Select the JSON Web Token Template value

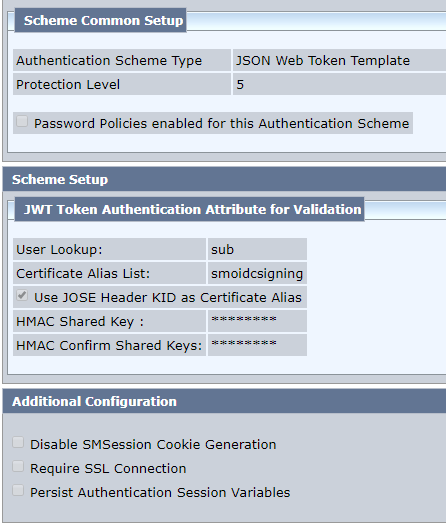point(323,61)
